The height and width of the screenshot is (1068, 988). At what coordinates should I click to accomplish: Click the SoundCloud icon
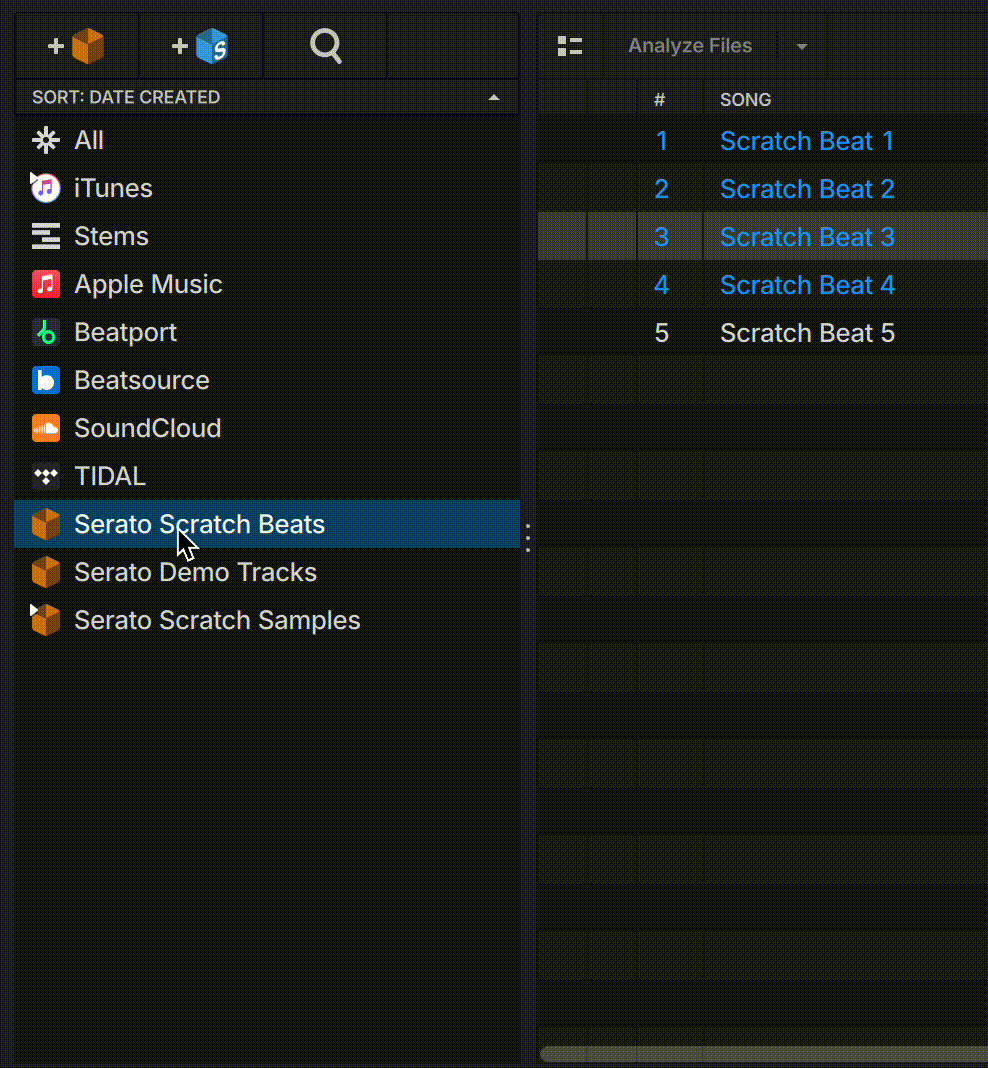[46, 428]
